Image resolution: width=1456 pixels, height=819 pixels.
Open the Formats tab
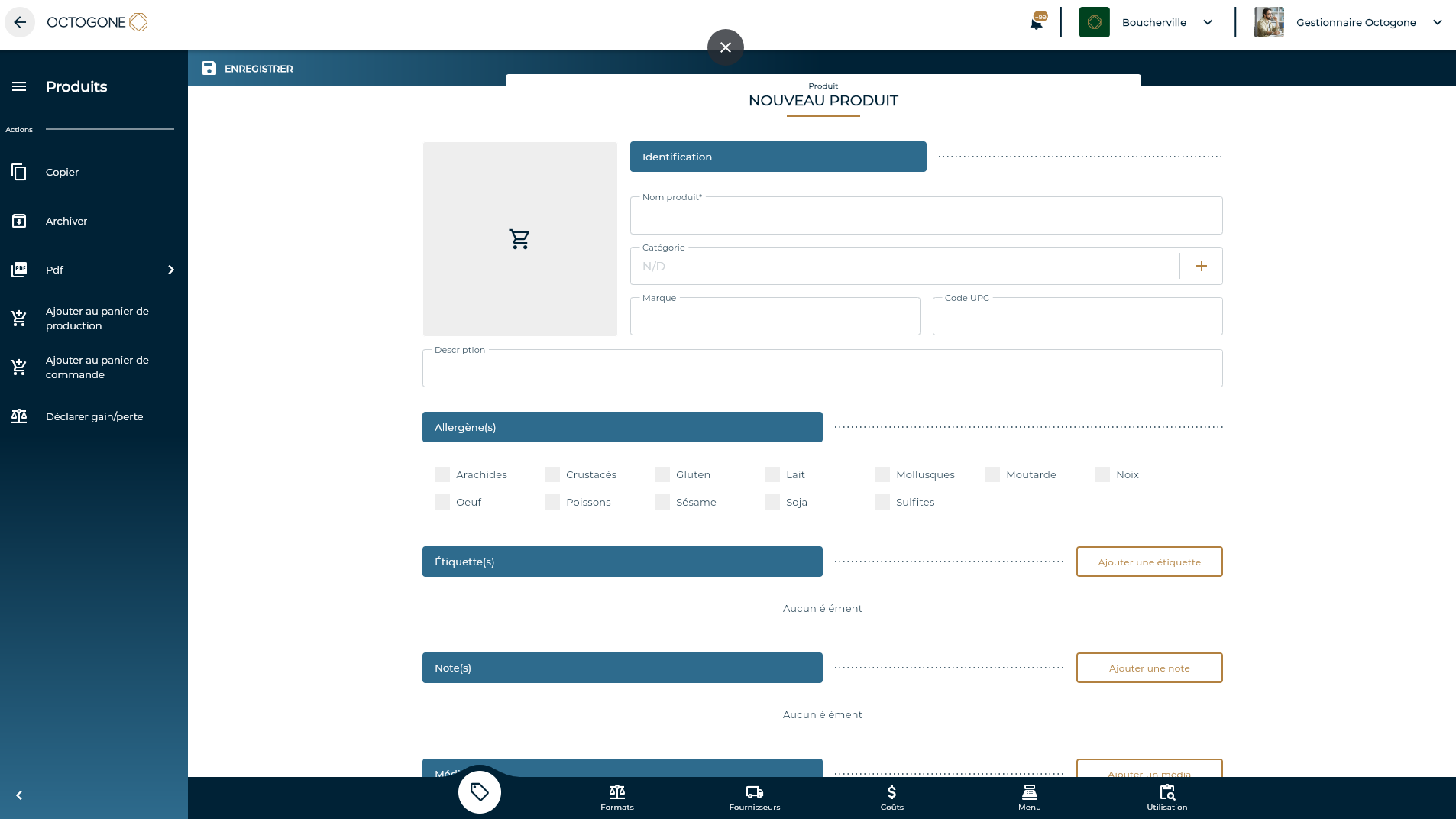617,798
